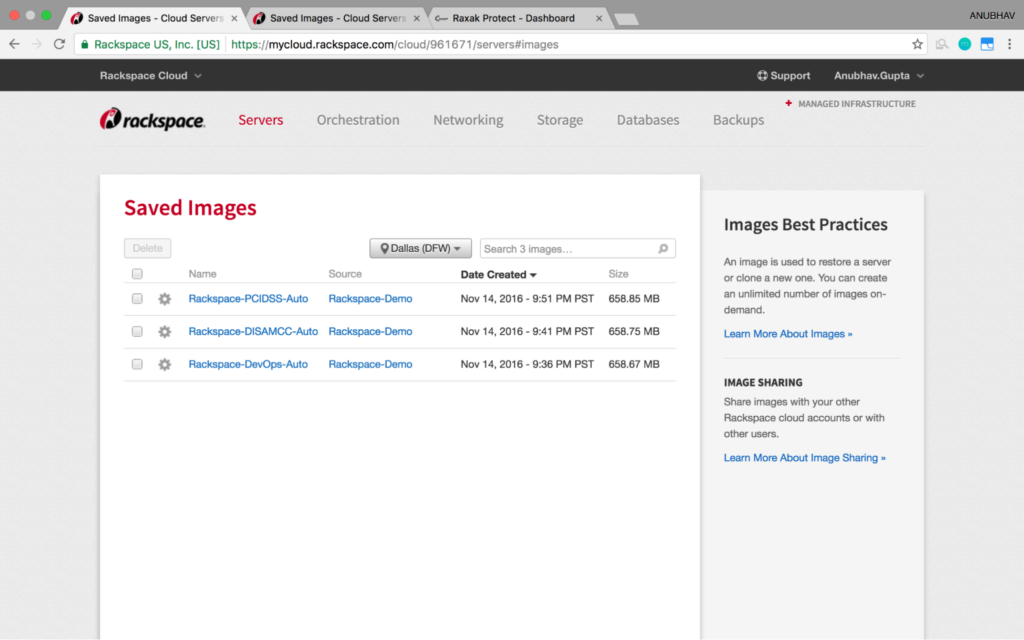Click the 658.85 MB size value
This screenshot has width=1024, height=640.
click(633, 298)
